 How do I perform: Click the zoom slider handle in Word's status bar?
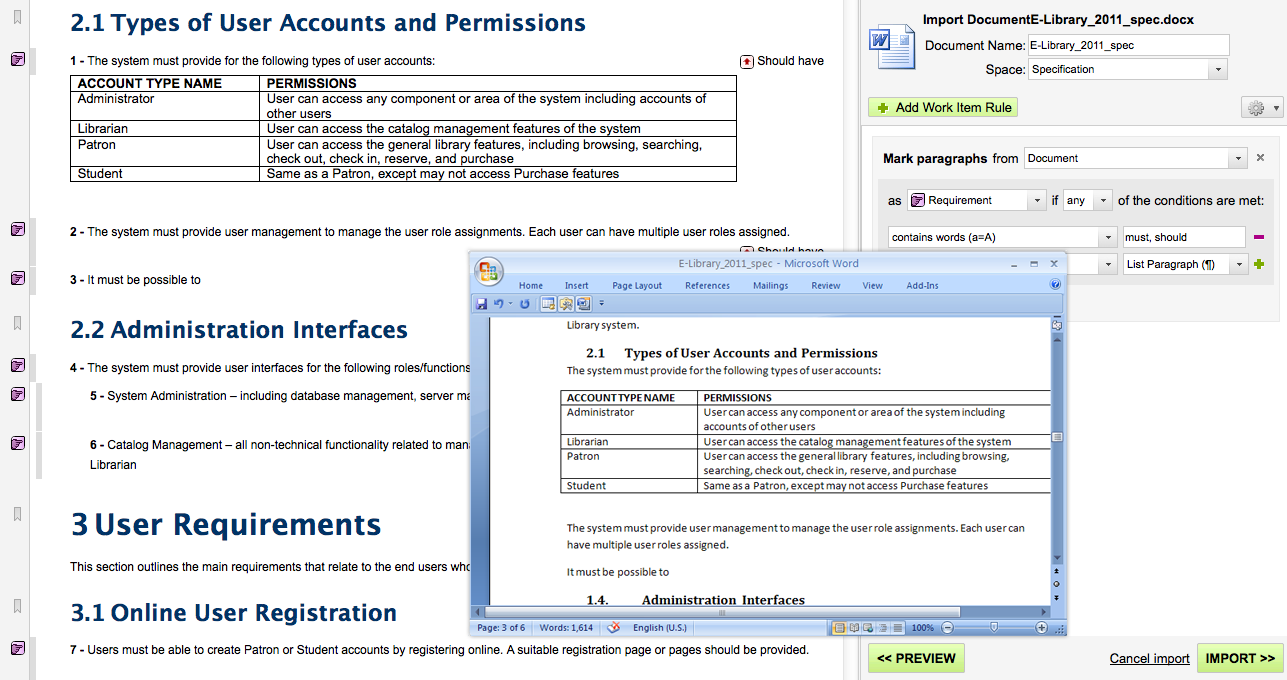point(993,627)
